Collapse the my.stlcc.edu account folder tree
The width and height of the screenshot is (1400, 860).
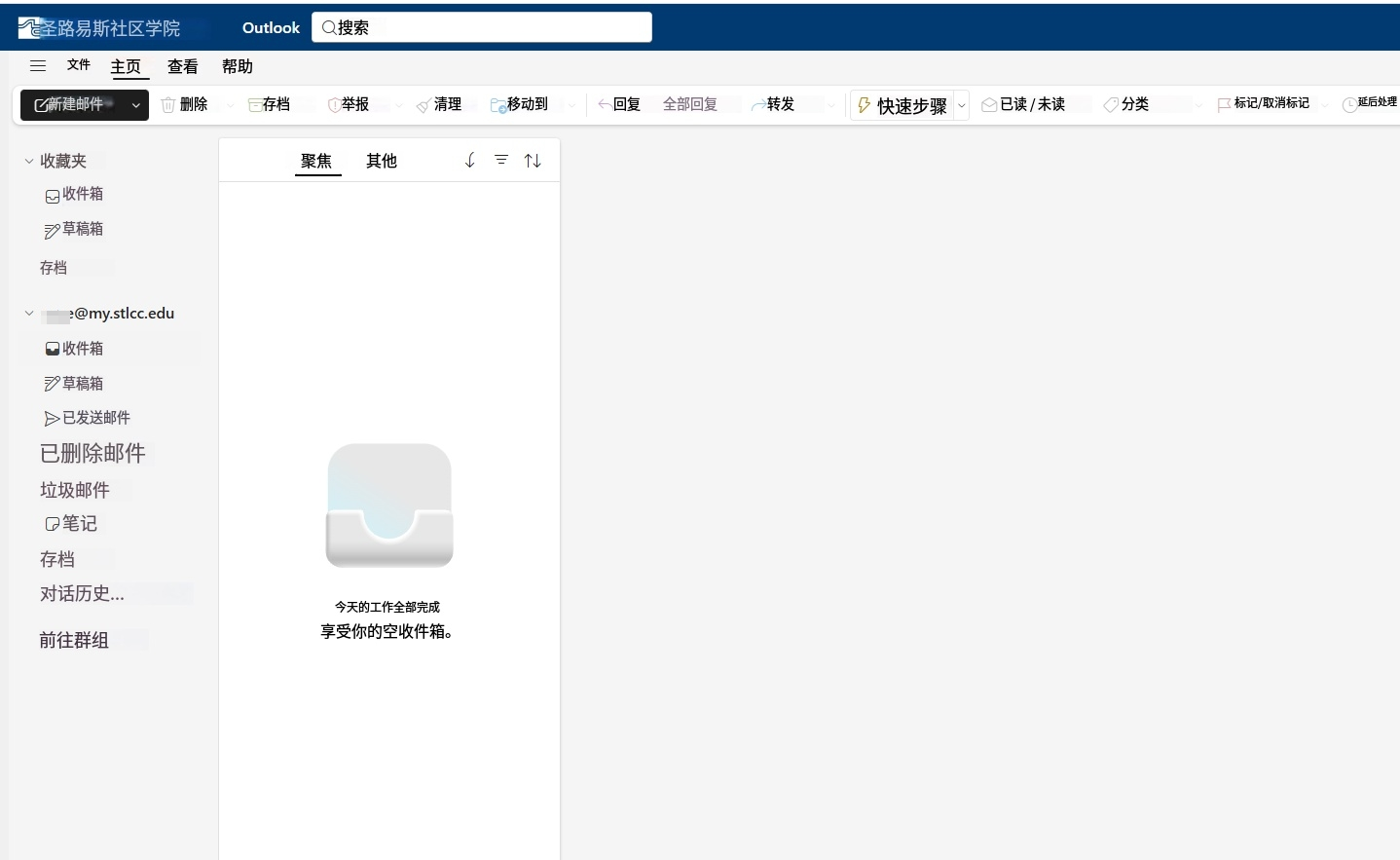[x=29, y=314]
